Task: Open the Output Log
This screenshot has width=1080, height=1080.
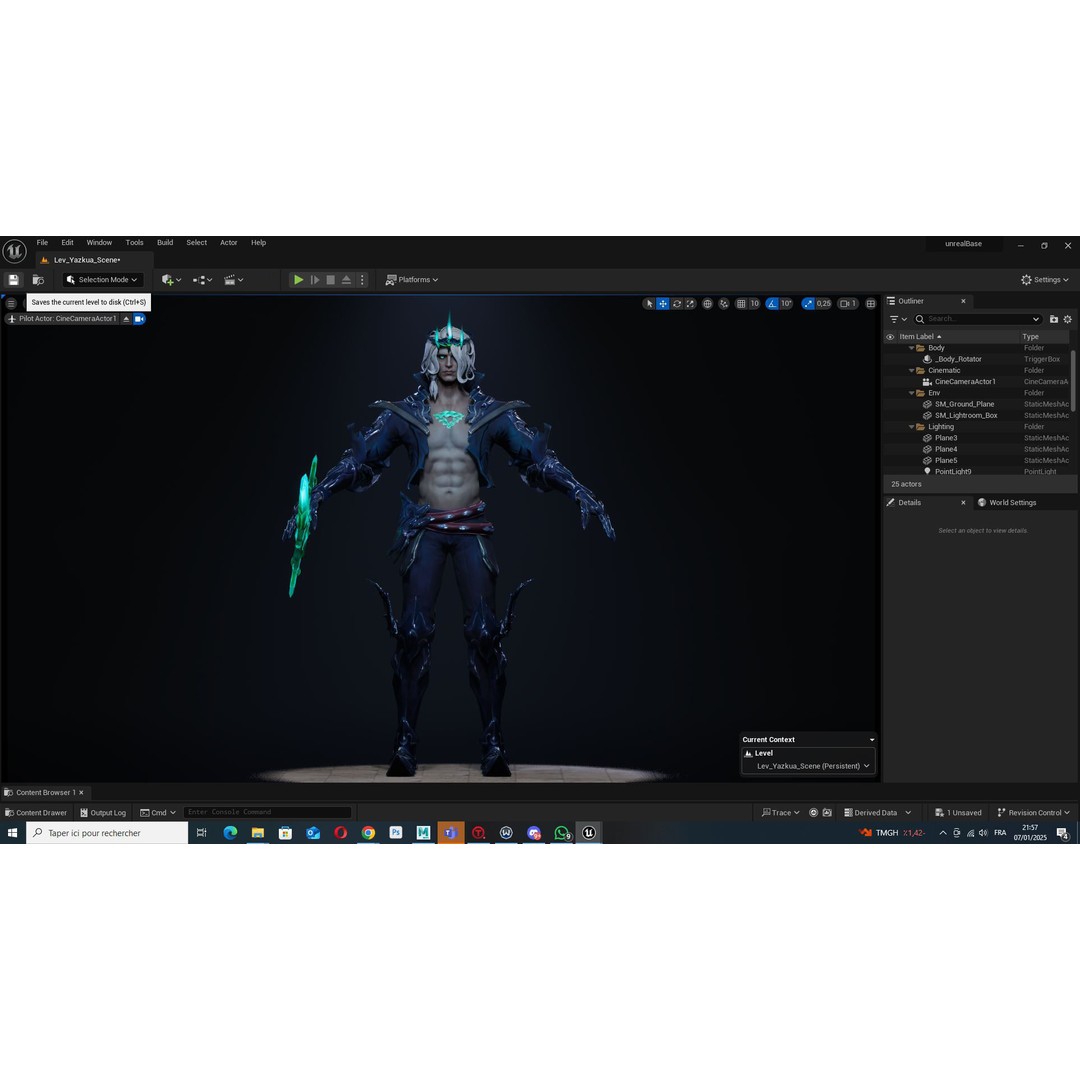Action: (x=103, y=813)
